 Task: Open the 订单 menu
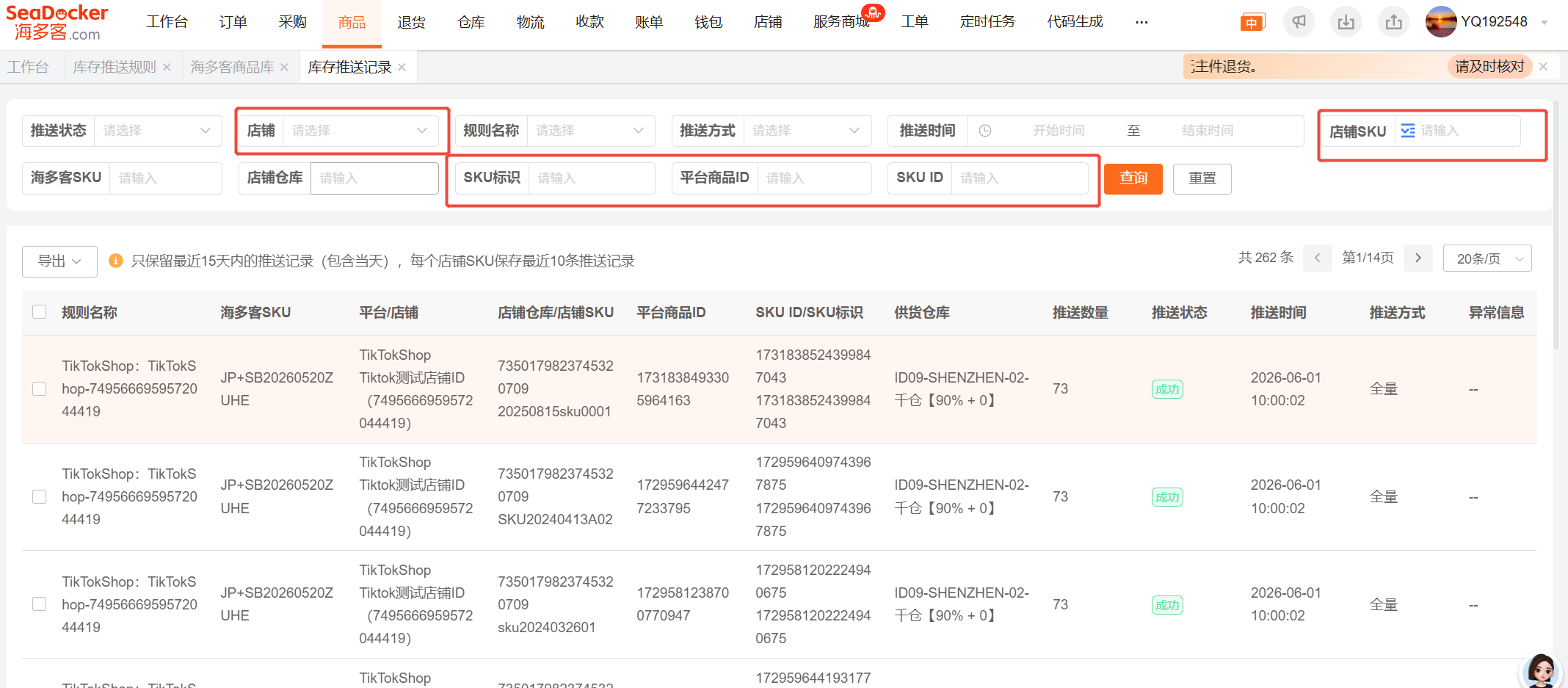coord(233,22)
